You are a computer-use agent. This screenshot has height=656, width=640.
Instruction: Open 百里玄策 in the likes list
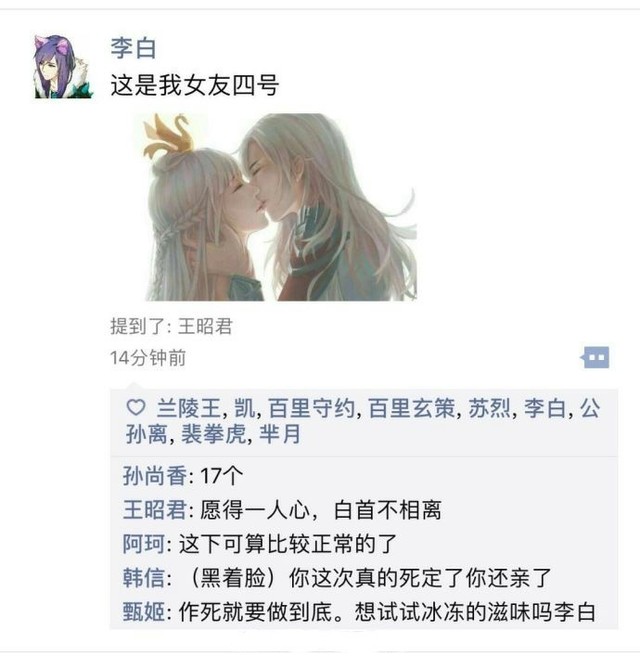pos(412,408)
